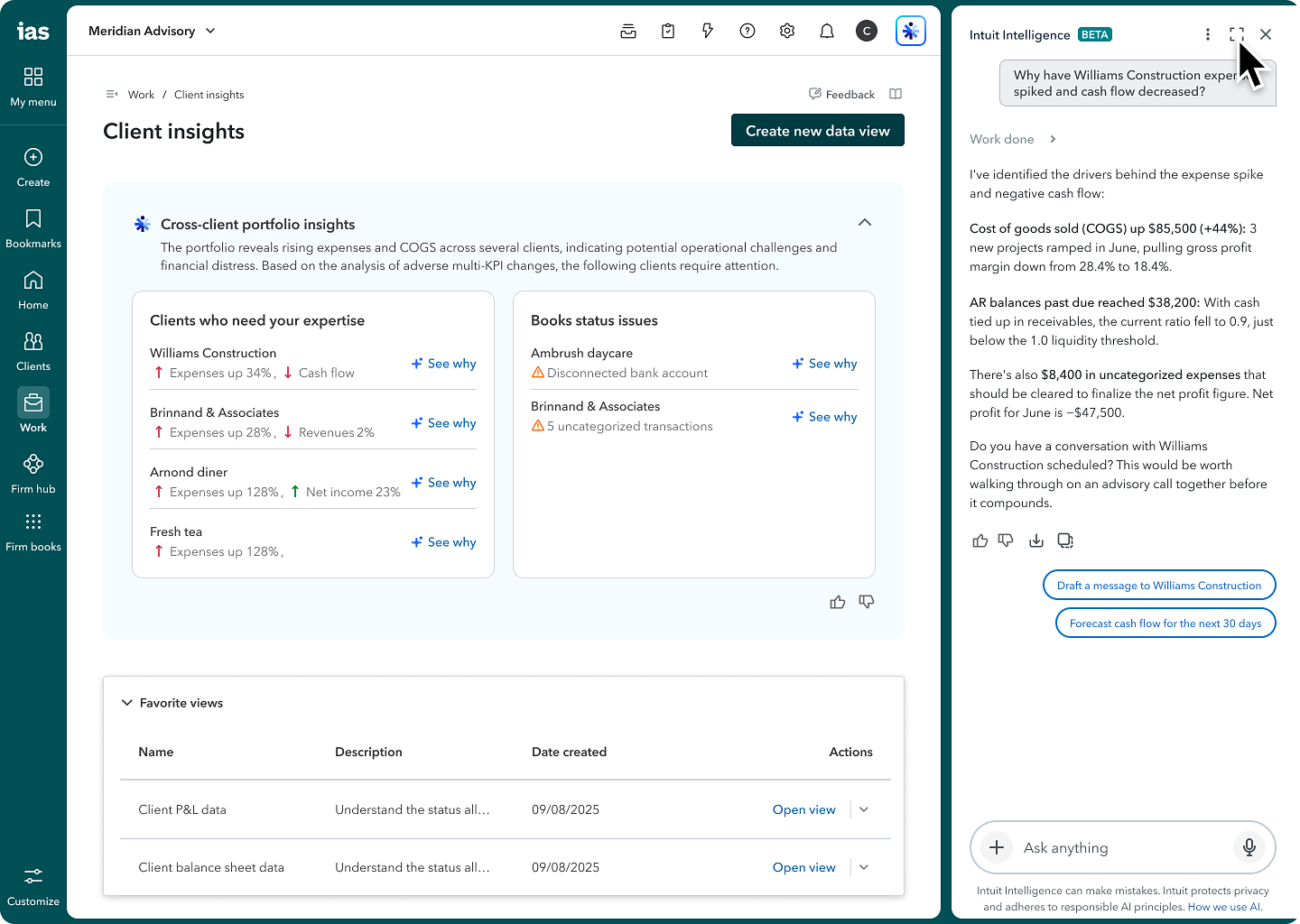The height and width of the screenshot is (924, 1300).
Task: Thumbs down the portfolio insights card
Action: click(x=867, y=602)
